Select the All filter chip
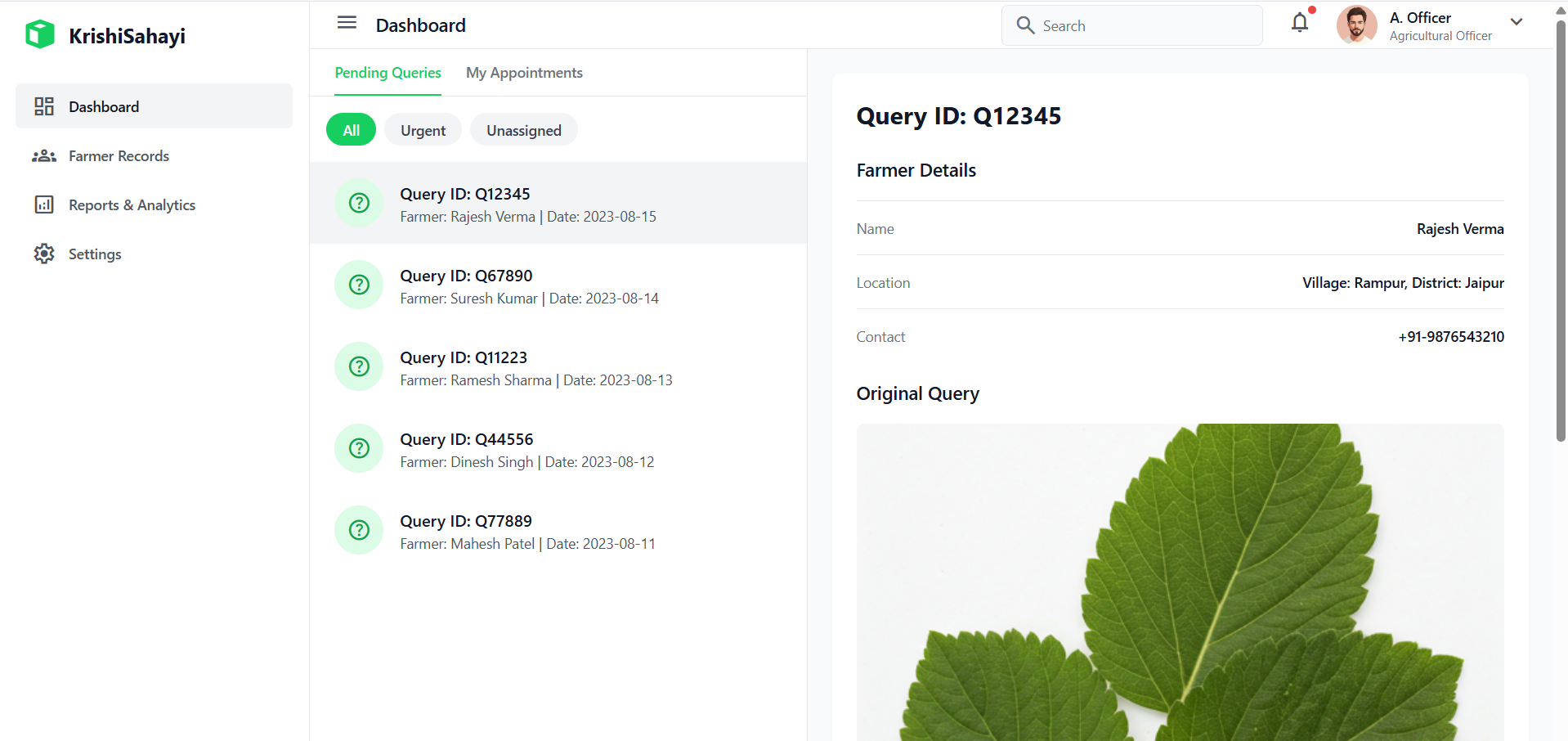Image resolution: width=1568 pixels, height=741 pixels. (x=351, y=130)
